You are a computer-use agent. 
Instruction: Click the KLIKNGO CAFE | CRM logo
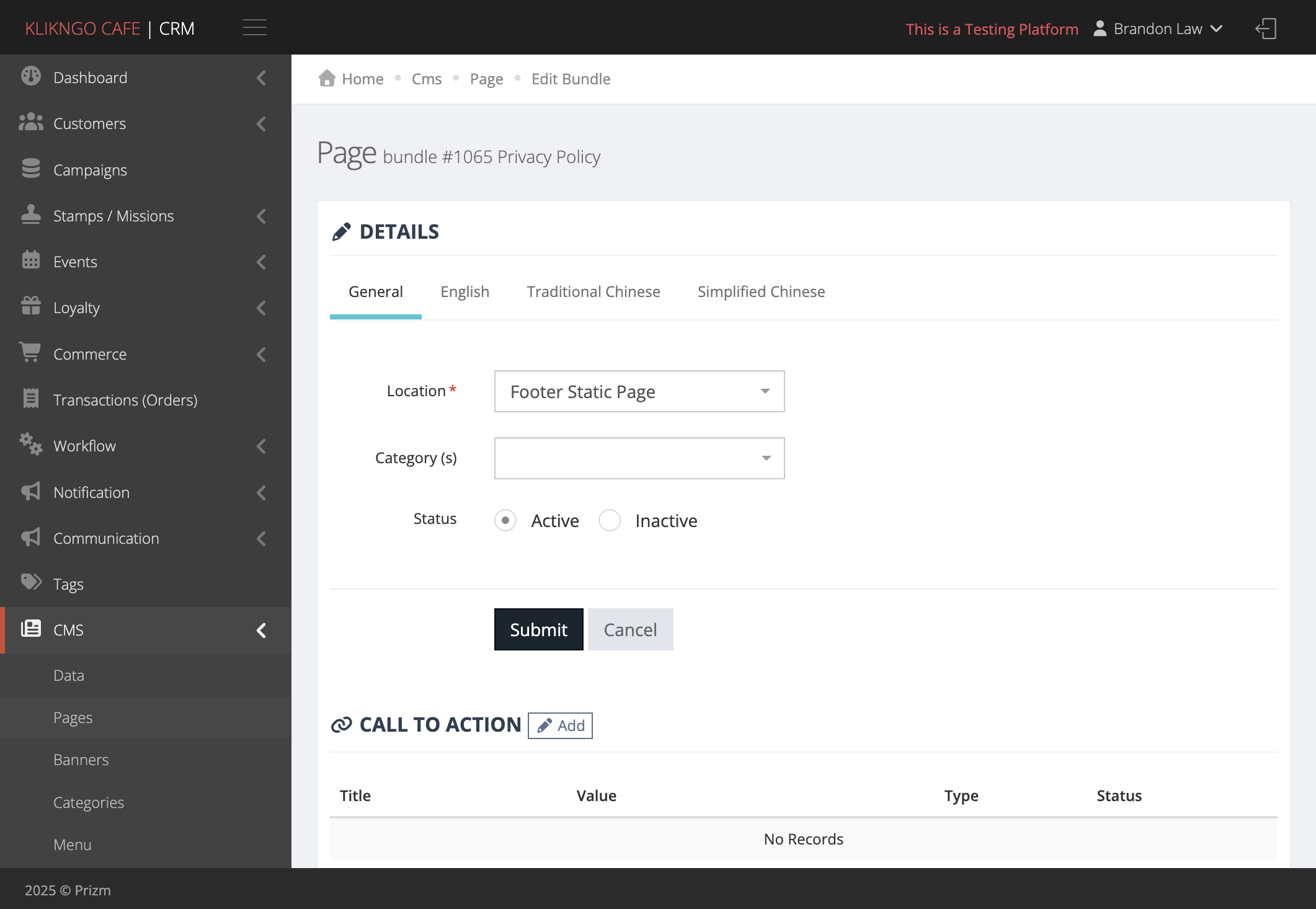point(110,29)
